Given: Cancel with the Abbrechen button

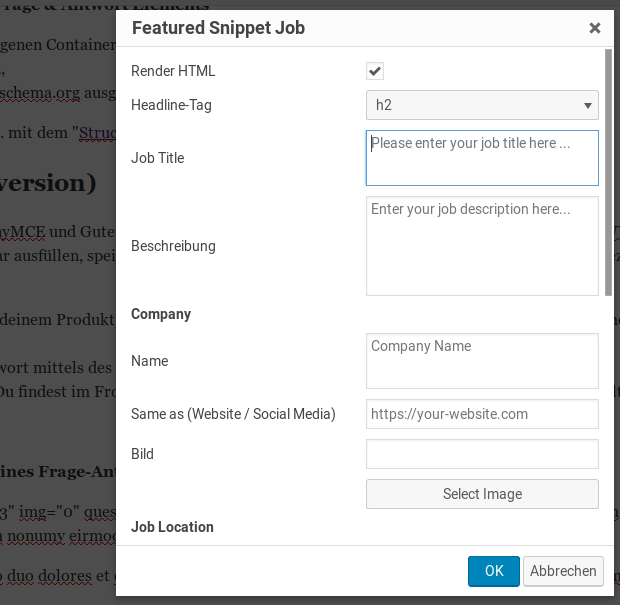Looking at the screenshot, I should click(563, 571).
